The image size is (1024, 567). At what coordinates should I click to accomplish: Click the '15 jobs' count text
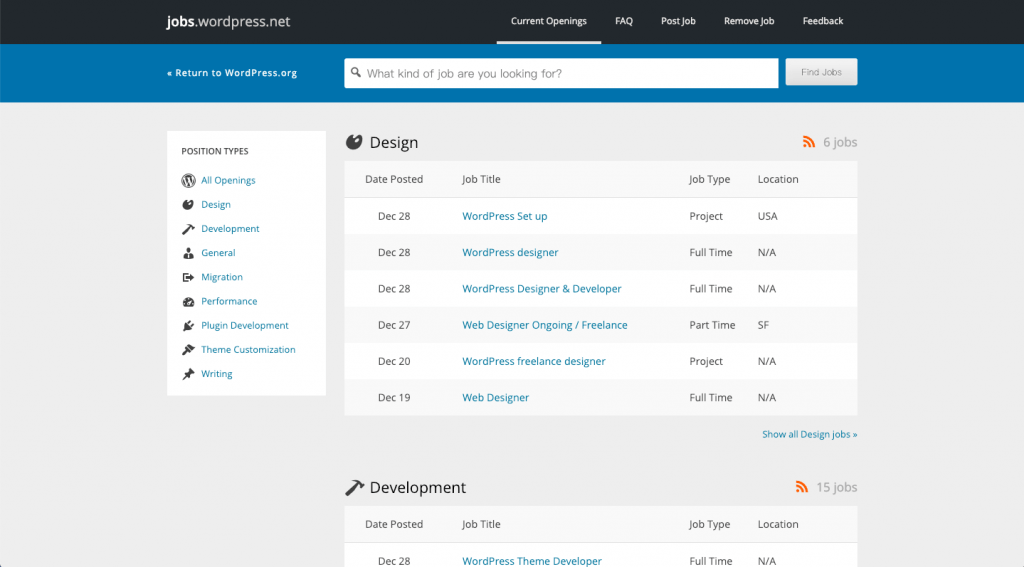click(836, 487)
